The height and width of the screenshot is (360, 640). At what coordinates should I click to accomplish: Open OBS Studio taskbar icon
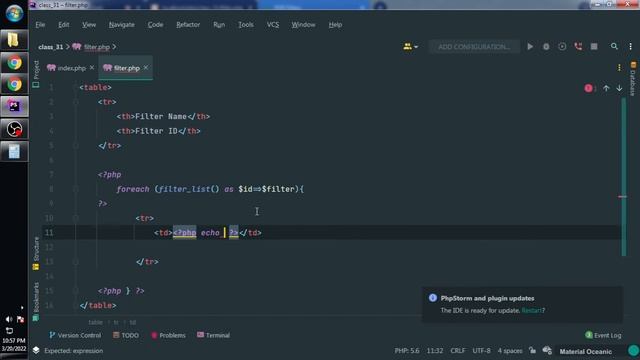coord(14,129)
